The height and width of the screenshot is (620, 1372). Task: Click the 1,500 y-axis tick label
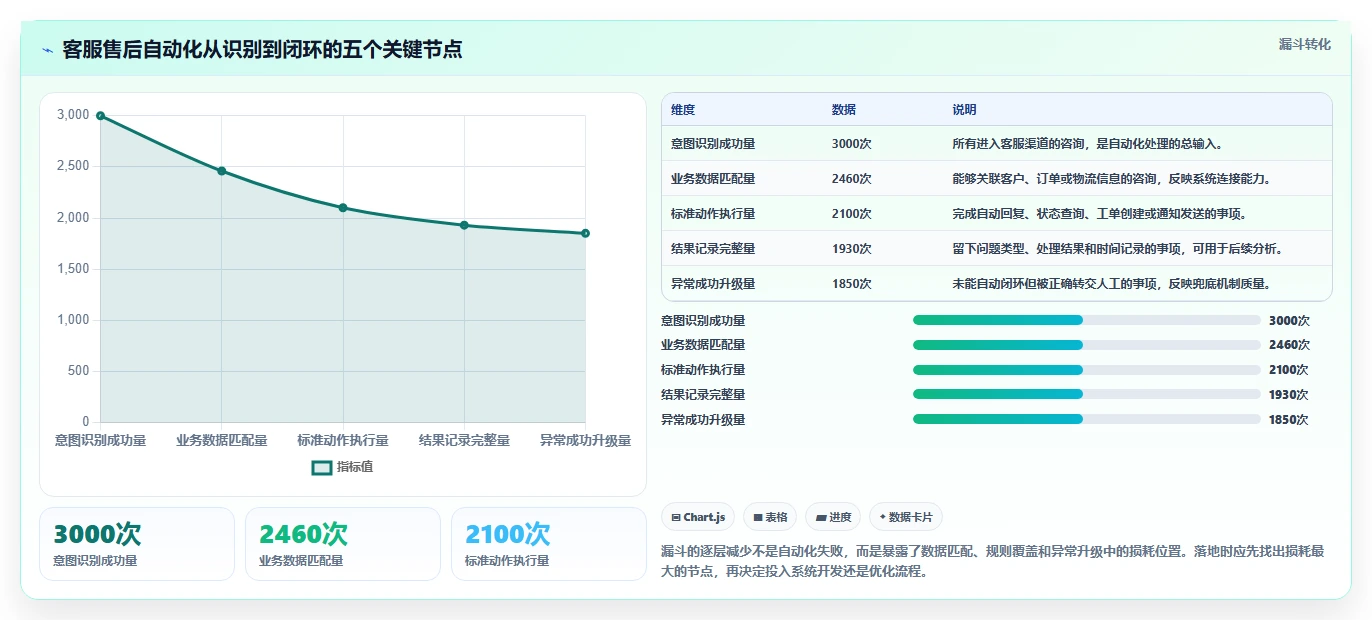click(73, 269)
